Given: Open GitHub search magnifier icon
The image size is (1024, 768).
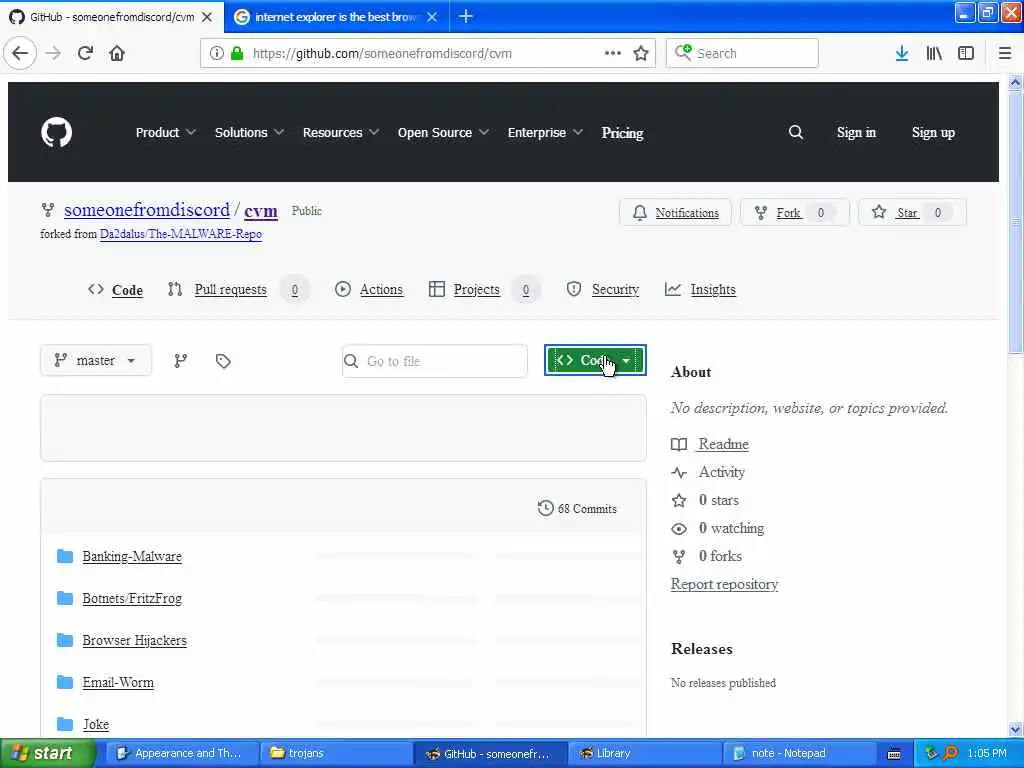Looking at the screenshot, I should (795, 133).
